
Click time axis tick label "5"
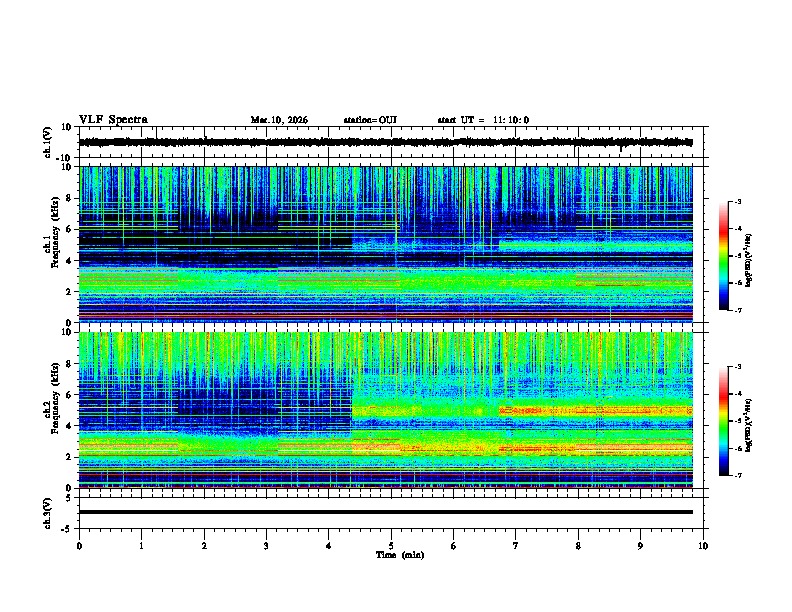[391, 546]
